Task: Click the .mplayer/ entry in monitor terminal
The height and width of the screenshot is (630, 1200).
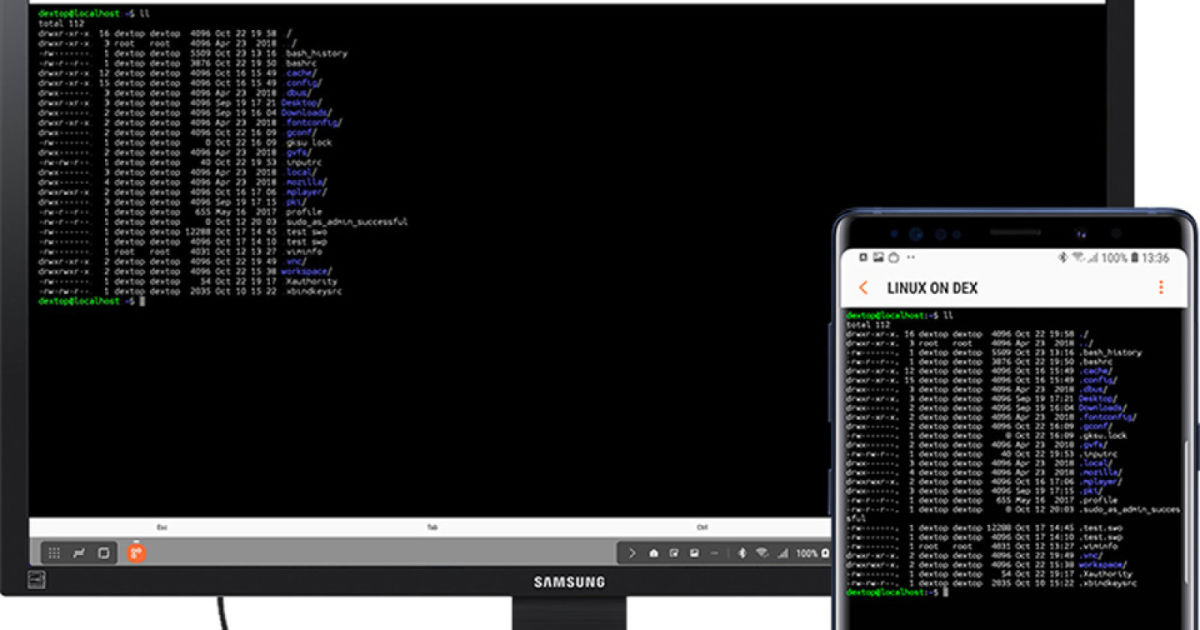Action: point(306,192)
